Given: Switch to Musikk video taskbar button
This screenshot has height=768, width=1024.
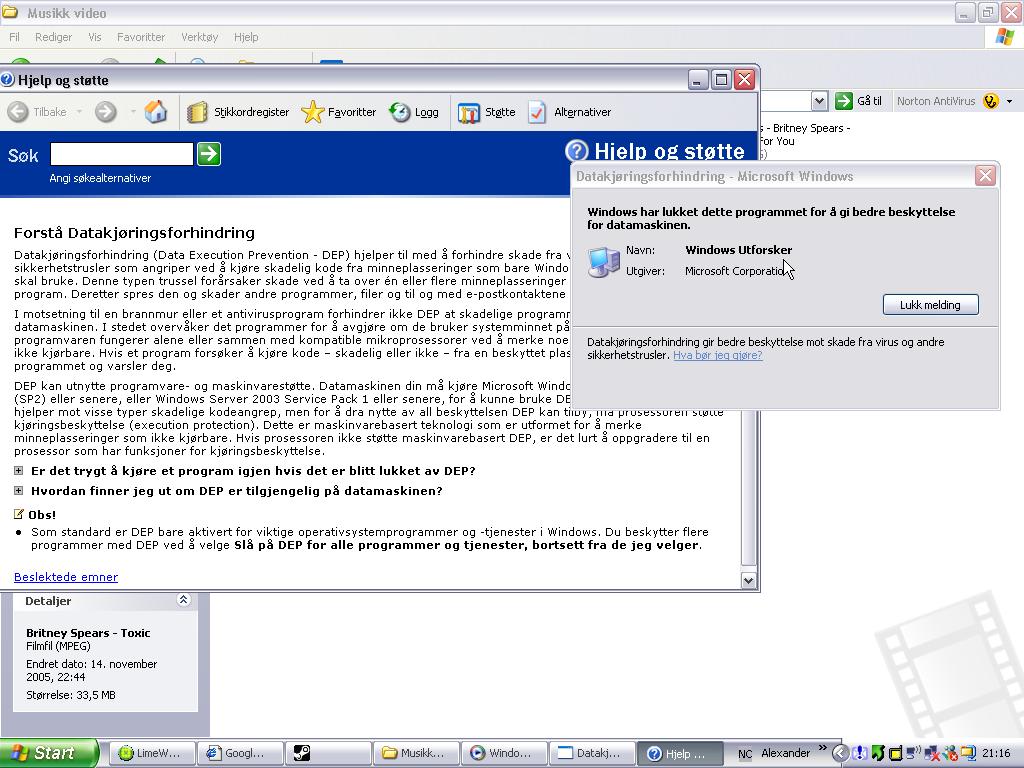Looking at the screenshot, I should coord(417,753).
